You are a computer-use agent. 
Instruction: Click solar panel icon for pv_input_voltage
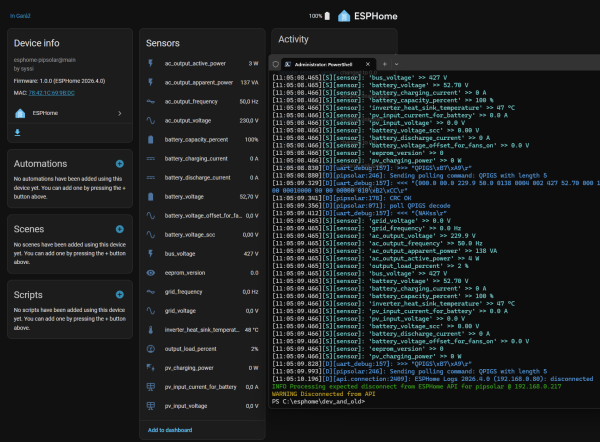tap(150, 406)
